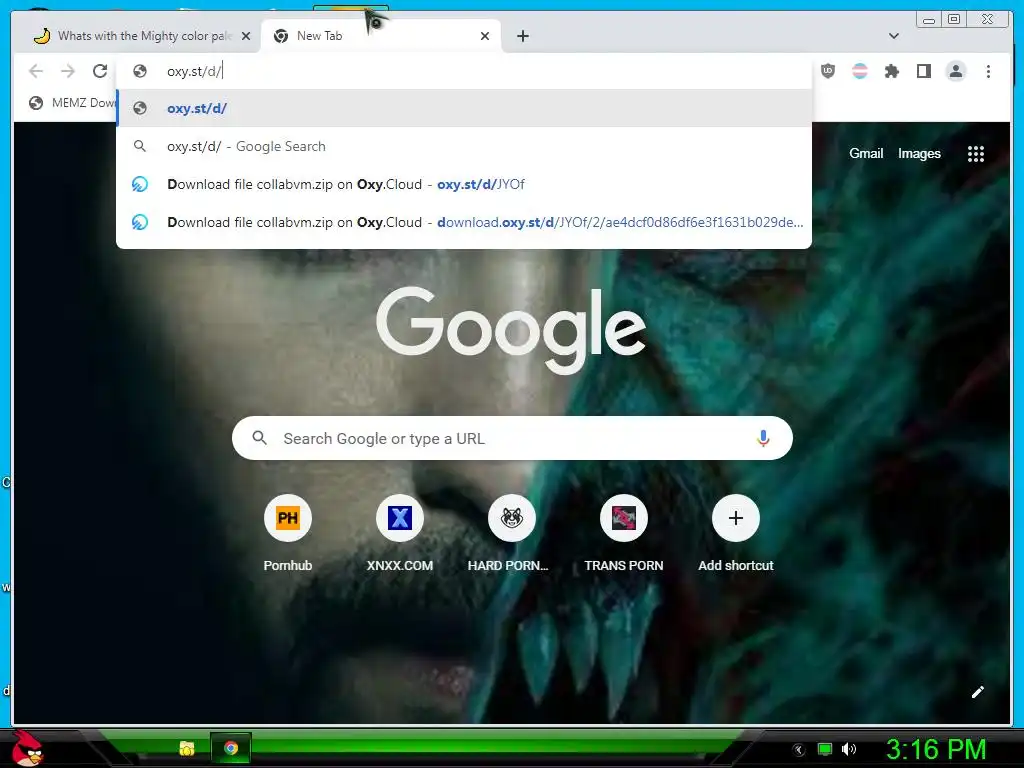Viewport: 1024px width, 768px height.
Task: Open the volume speaker tray icon
Action: 849,749
